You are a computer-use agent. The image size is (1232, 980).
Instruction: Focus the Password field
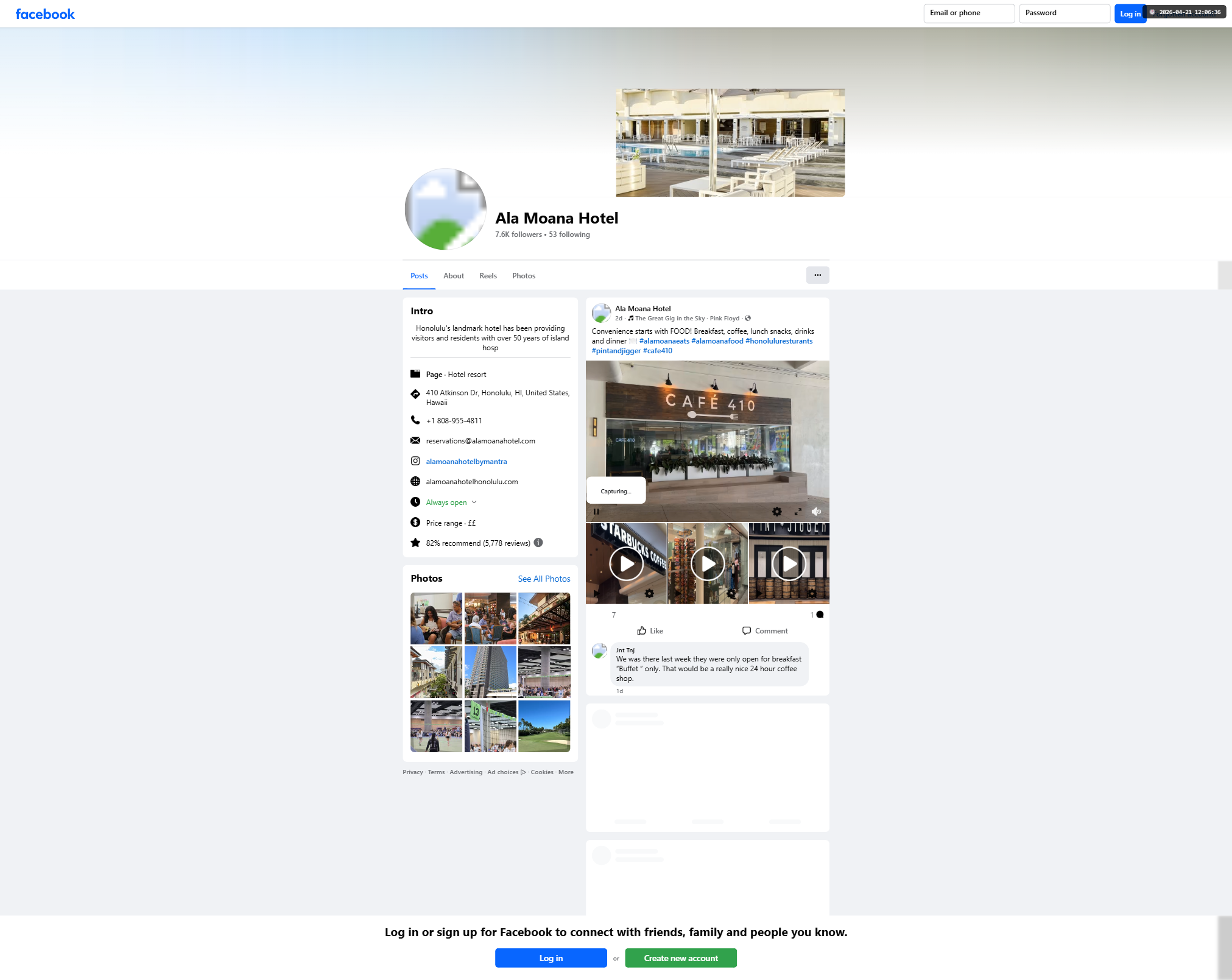[1065, 13]
